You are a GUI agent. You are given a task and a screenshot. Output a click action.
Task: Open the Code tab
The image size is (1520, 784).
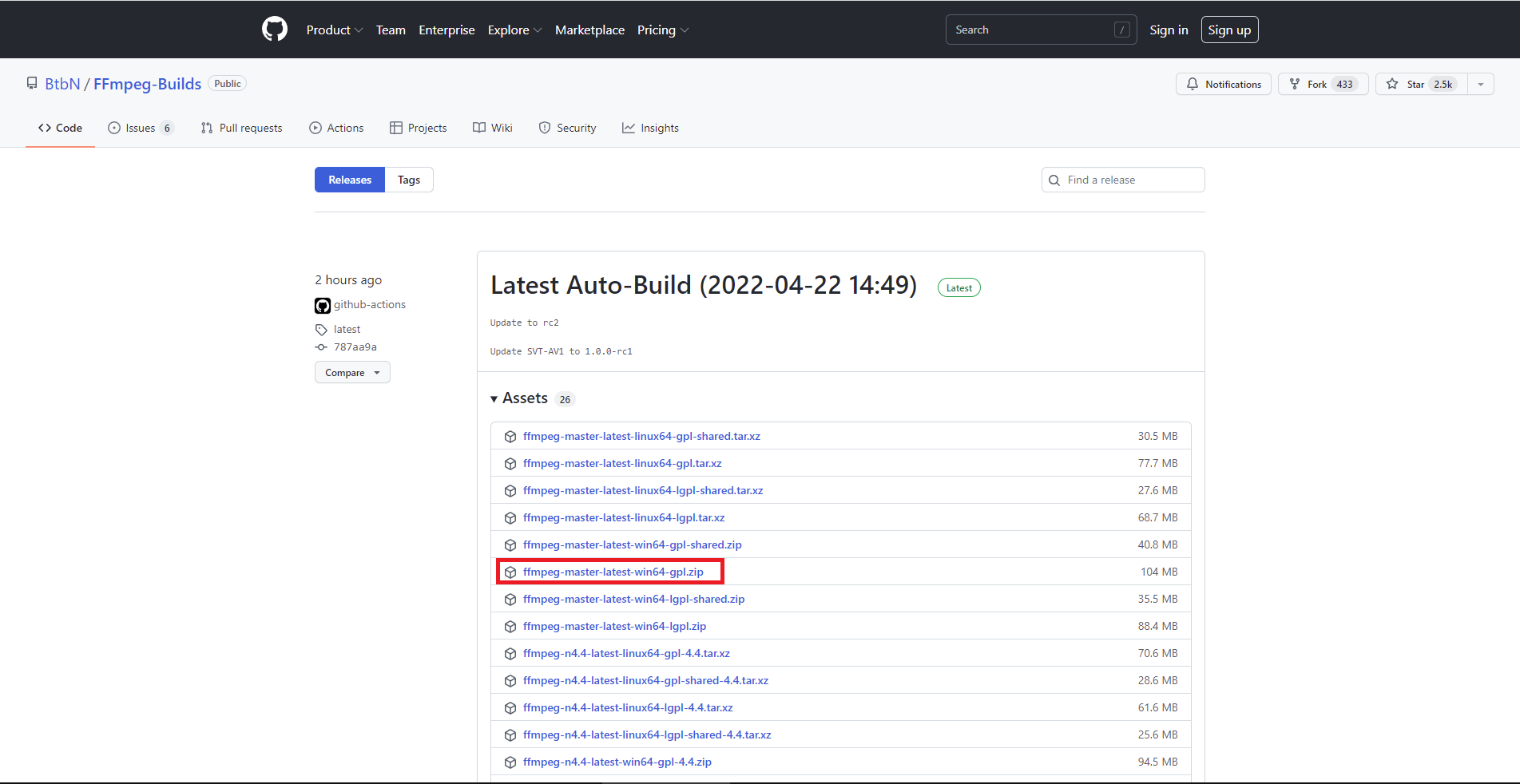pos(61,128)
